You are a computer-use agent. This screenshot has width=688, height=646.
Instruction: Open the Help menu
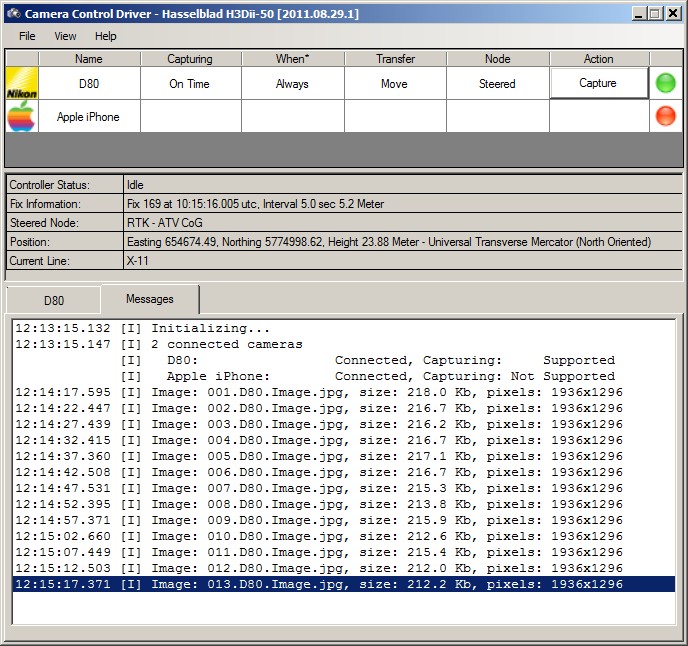105,36
